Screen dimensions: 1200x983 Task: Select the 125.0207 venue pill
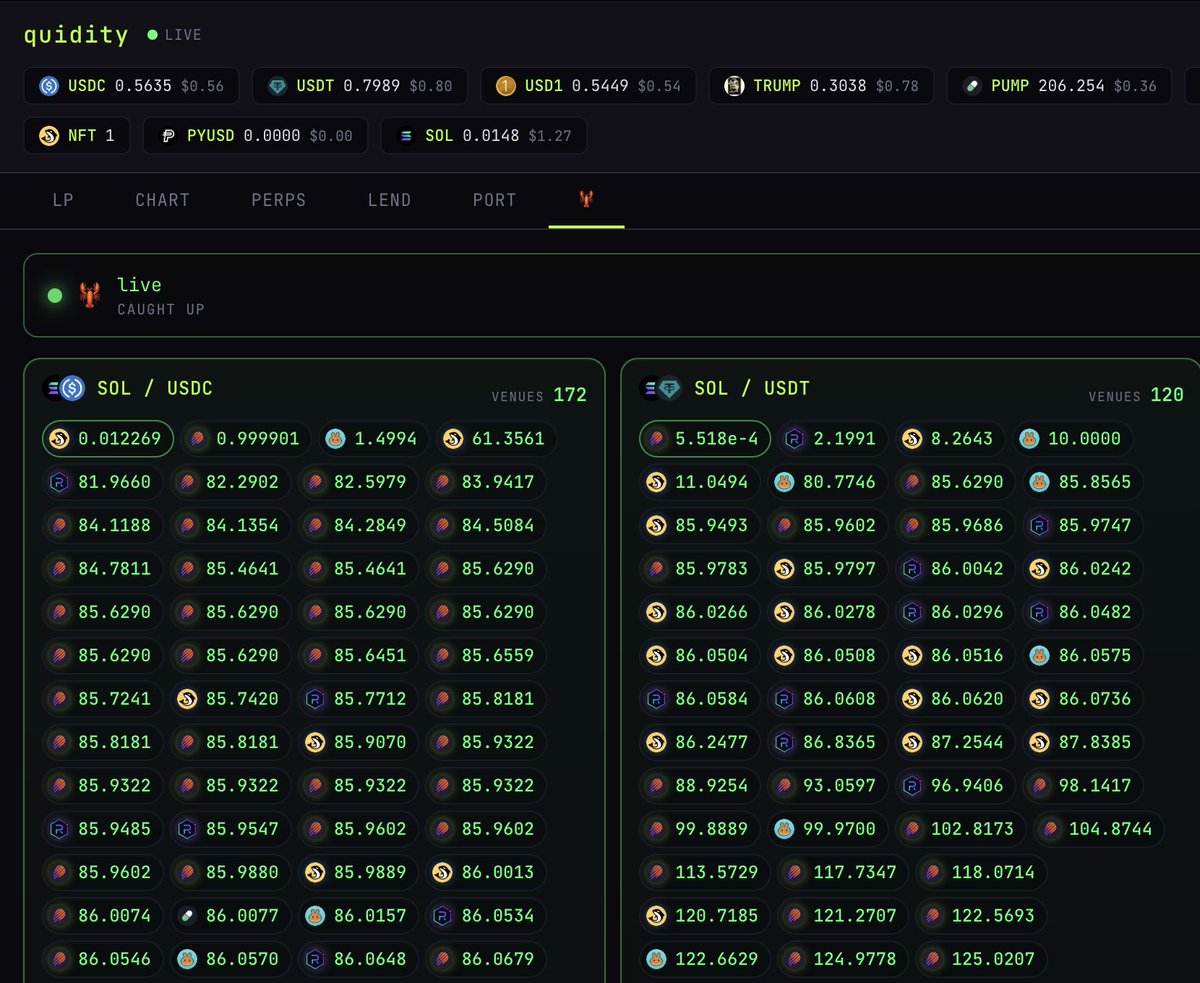coord(981,958)
